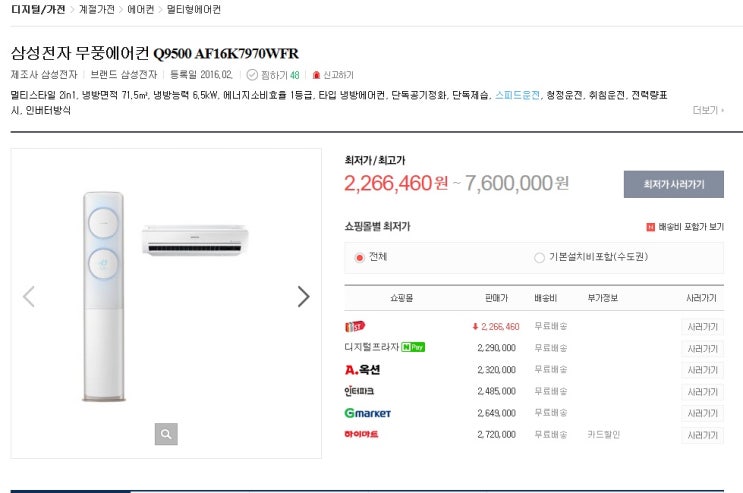
Task: Click the magnifier zoom icon under product image
Action: pos(166,434)
